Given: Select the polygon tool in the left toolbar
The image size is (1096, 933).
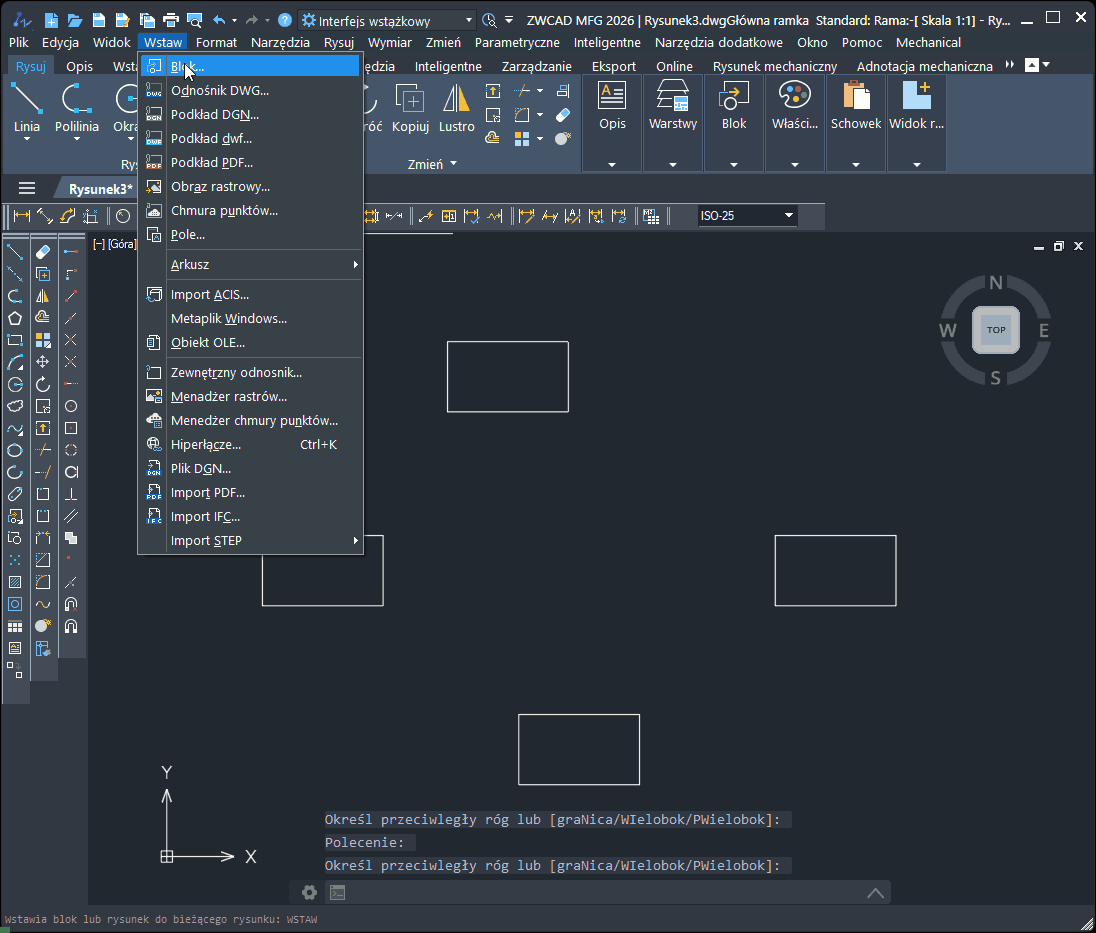Looking at the screenshot, I should [x=14, y=318].
